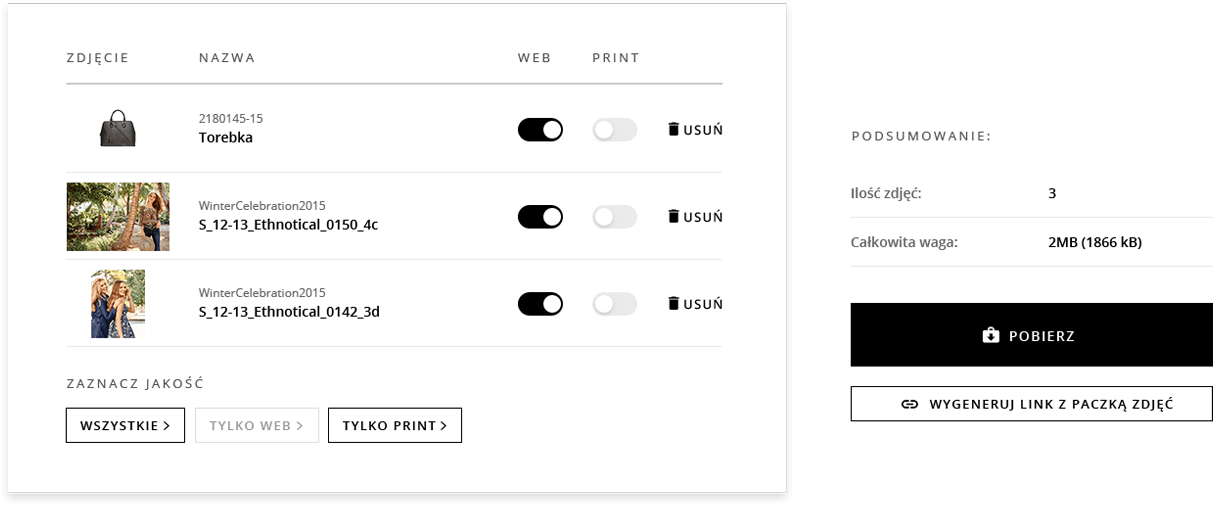Open the S_12-13_Ethnotical_0150_4c thumbnail image
The height and width of the screenshot is (506, 1213).
click(118, 216)
